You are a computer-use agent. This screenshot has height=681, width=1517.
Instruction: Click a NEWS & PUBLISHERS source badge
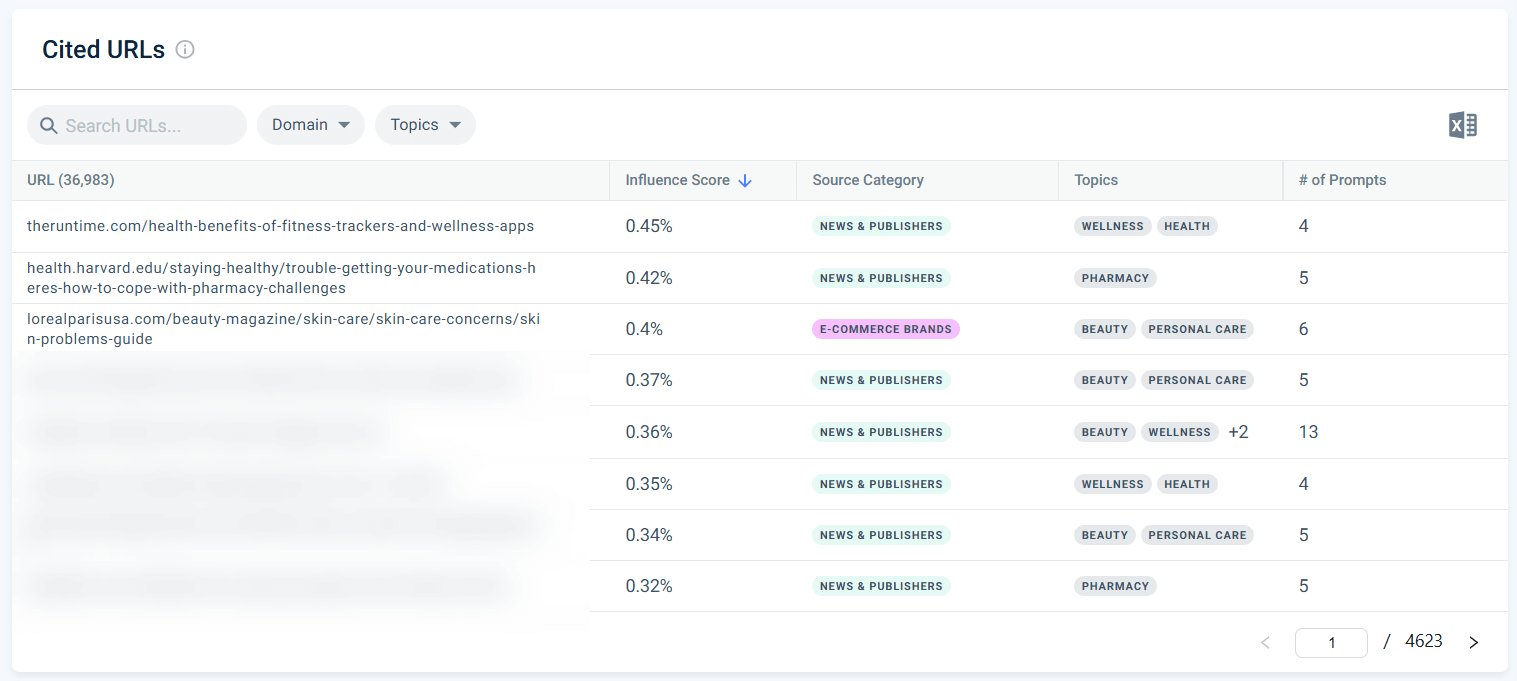(881, 225)
